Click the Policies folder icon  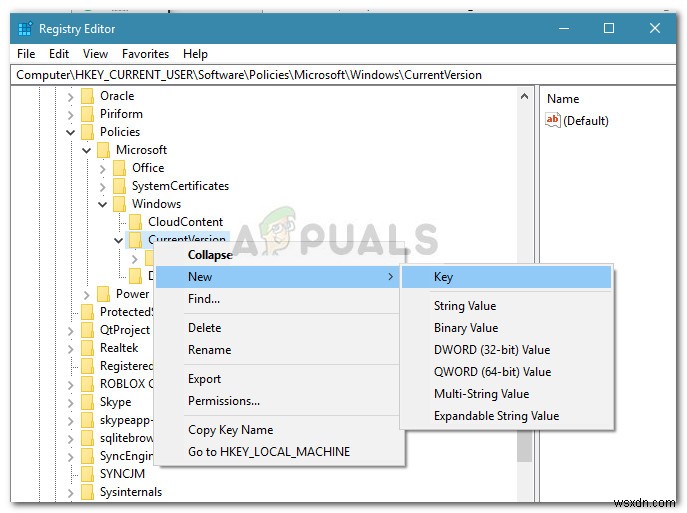tap(88, 132)
